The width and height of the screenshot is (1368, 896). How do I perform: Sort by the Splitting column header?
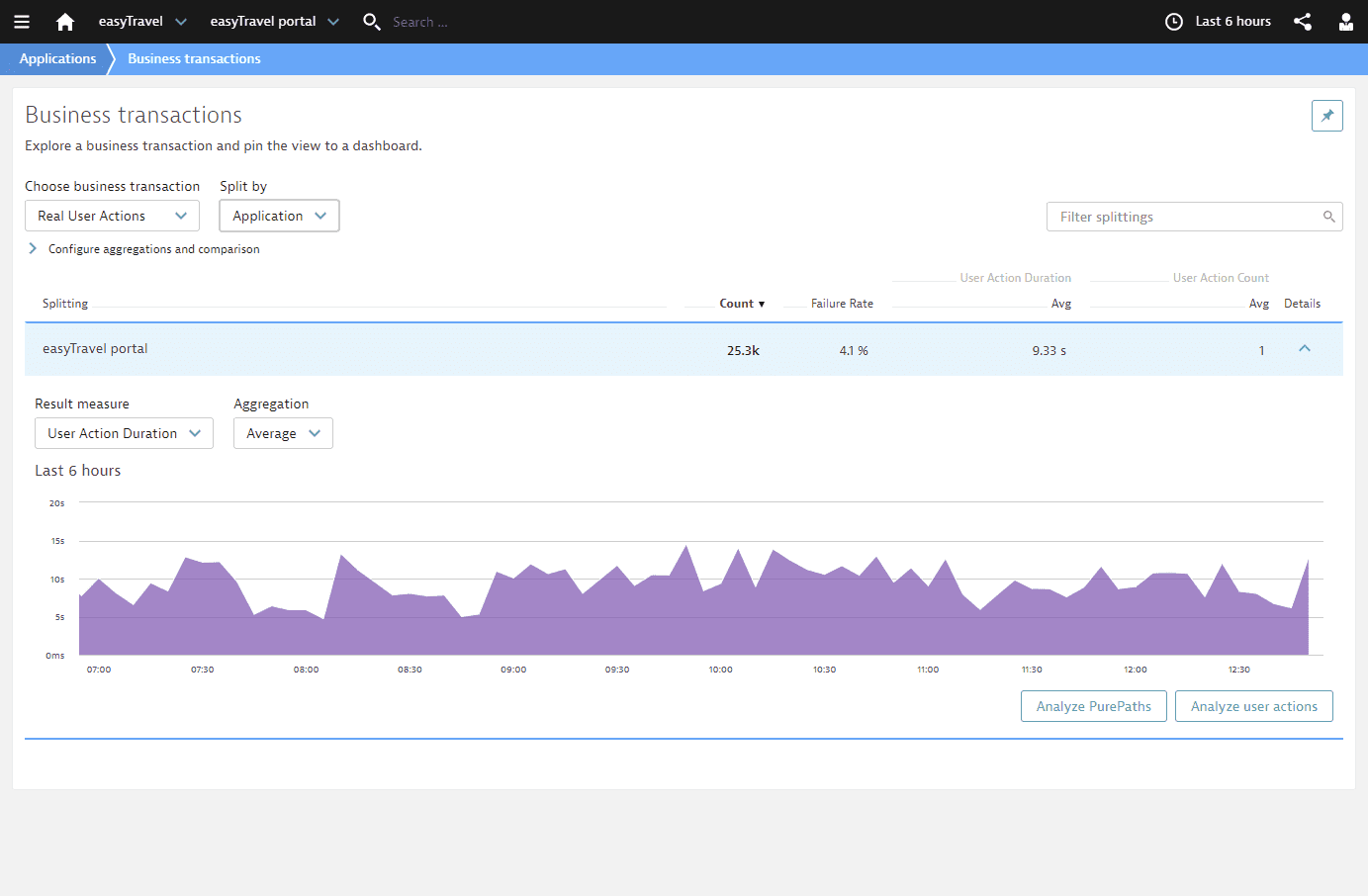click(65, 304)
